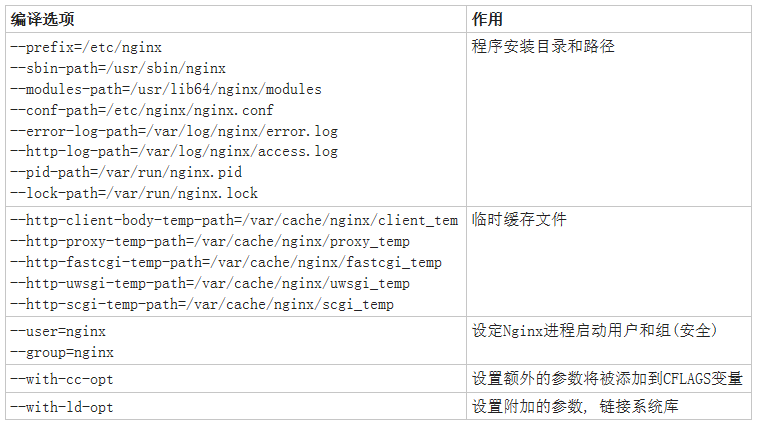Select the --pid-path=/var/run/nginx.pid line

point(126,173)
